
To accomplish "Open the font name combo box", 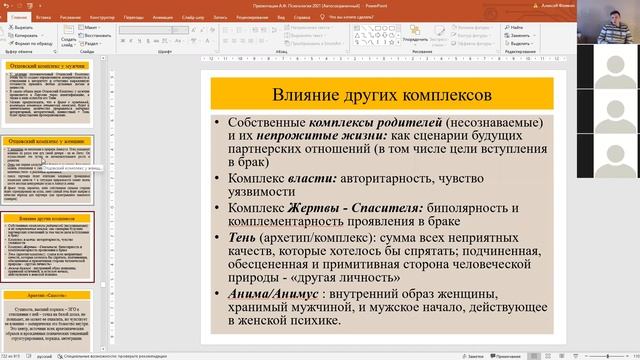I will point(145,30).
